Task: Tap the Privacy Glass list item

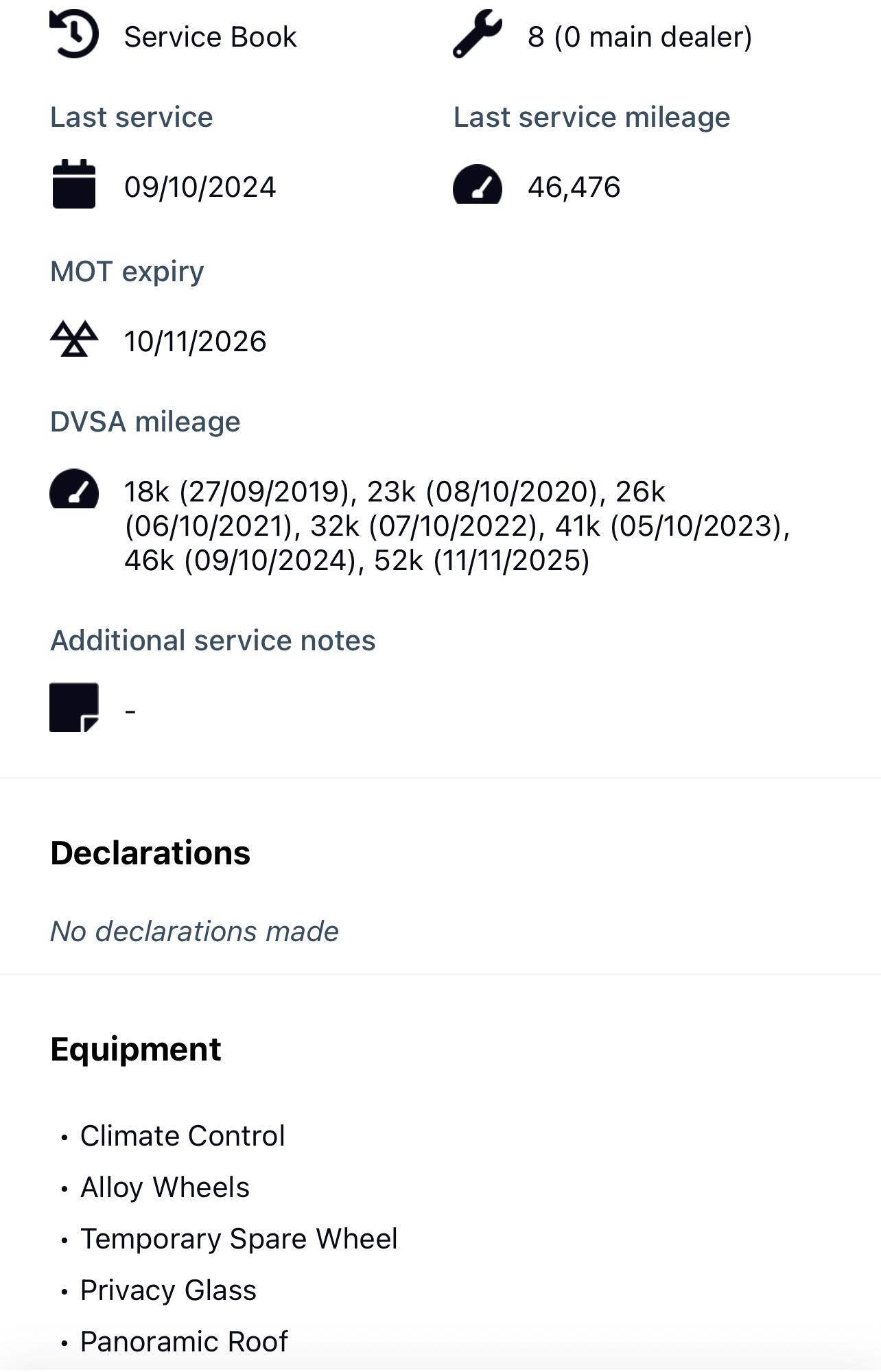Action: [x=168, y=1290]
